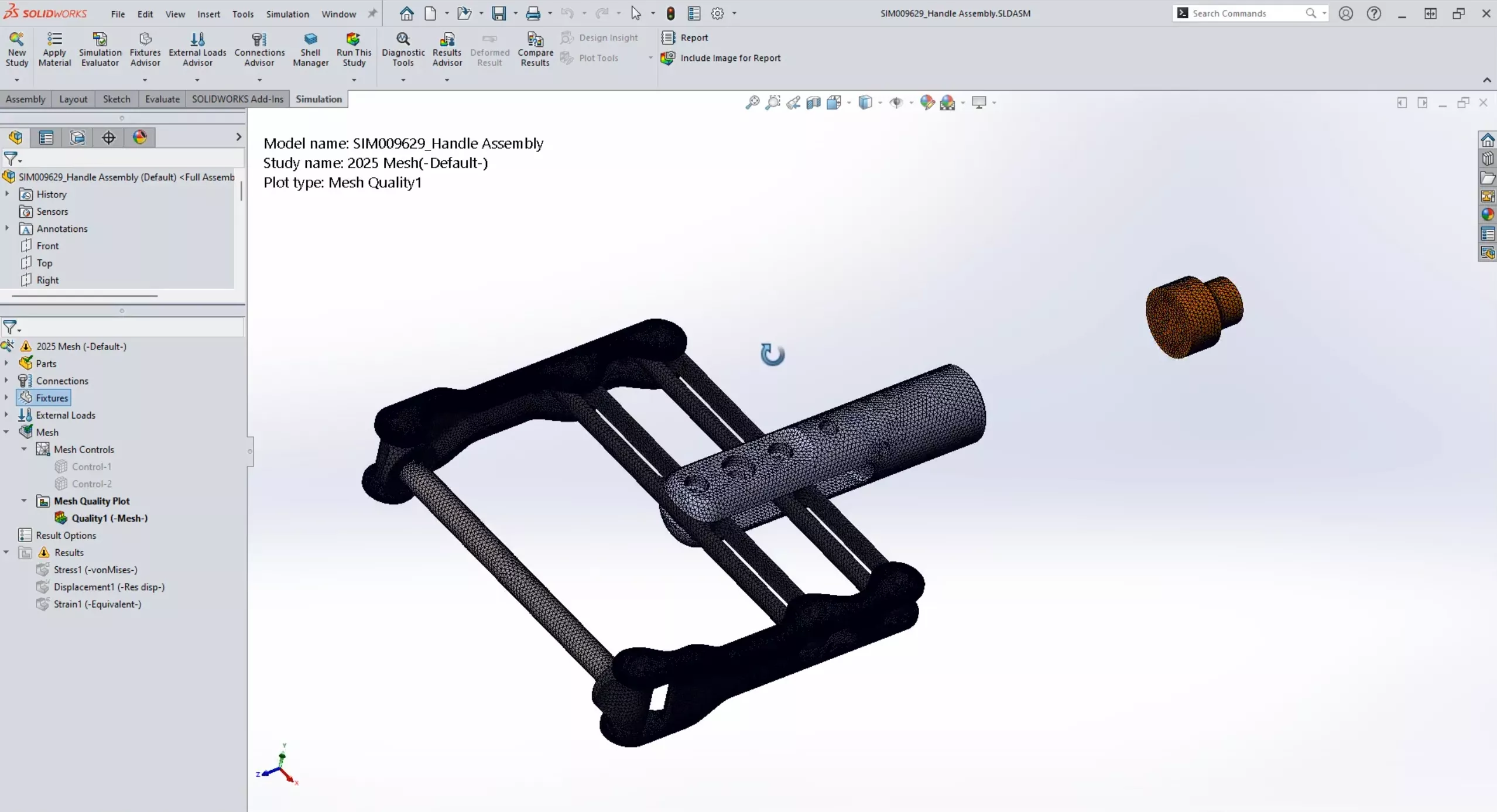Open the PropertyManager tab icon

pos(46,138)
